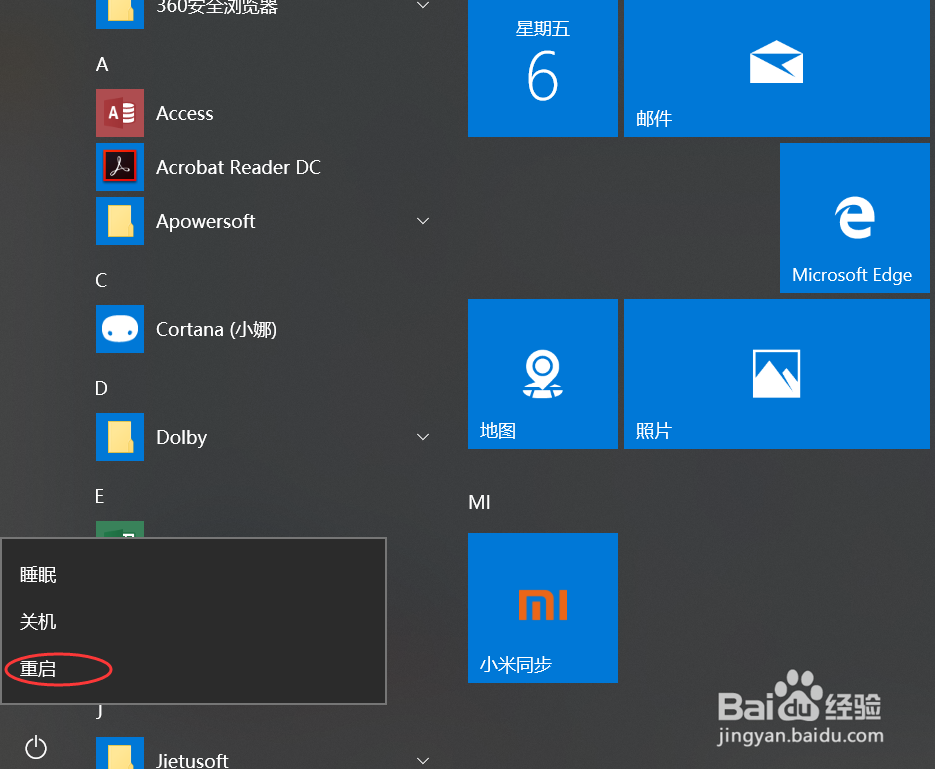
Task: Click the 360安全浏览器 folder icon
Action: click(x=120, y=13)
